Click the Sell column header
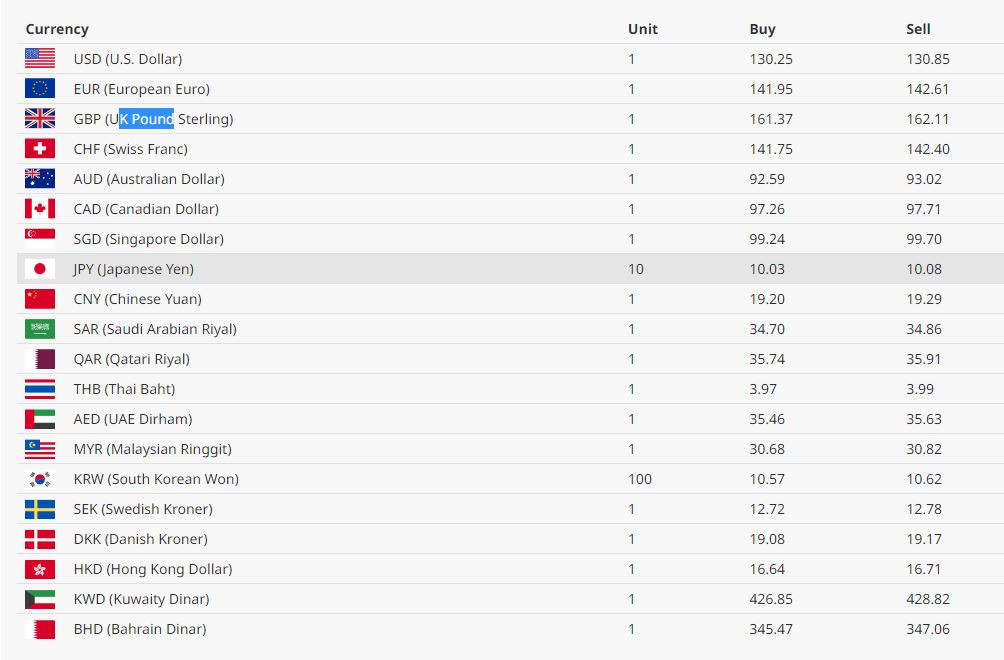This screenshot has height=660, width=1004. pyautogui.click(x=918, y=29)
